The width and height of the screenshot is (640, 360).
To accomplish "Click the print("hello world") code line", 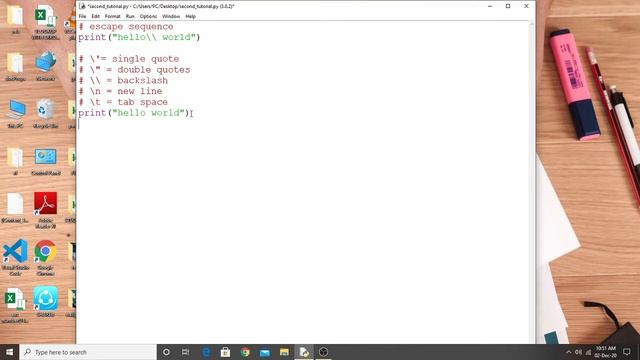I will [x=134, y=113].
